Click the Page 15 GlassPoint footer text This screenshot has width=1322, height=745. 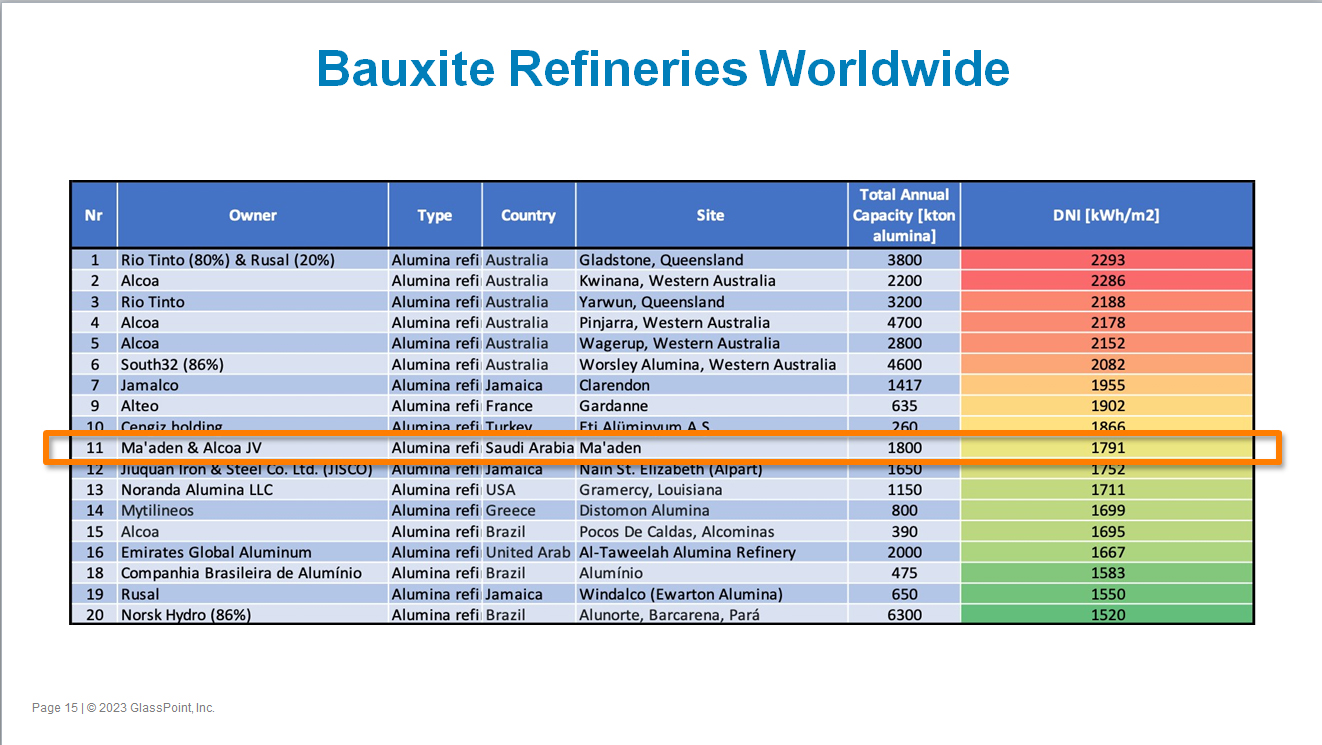[123, 708]
